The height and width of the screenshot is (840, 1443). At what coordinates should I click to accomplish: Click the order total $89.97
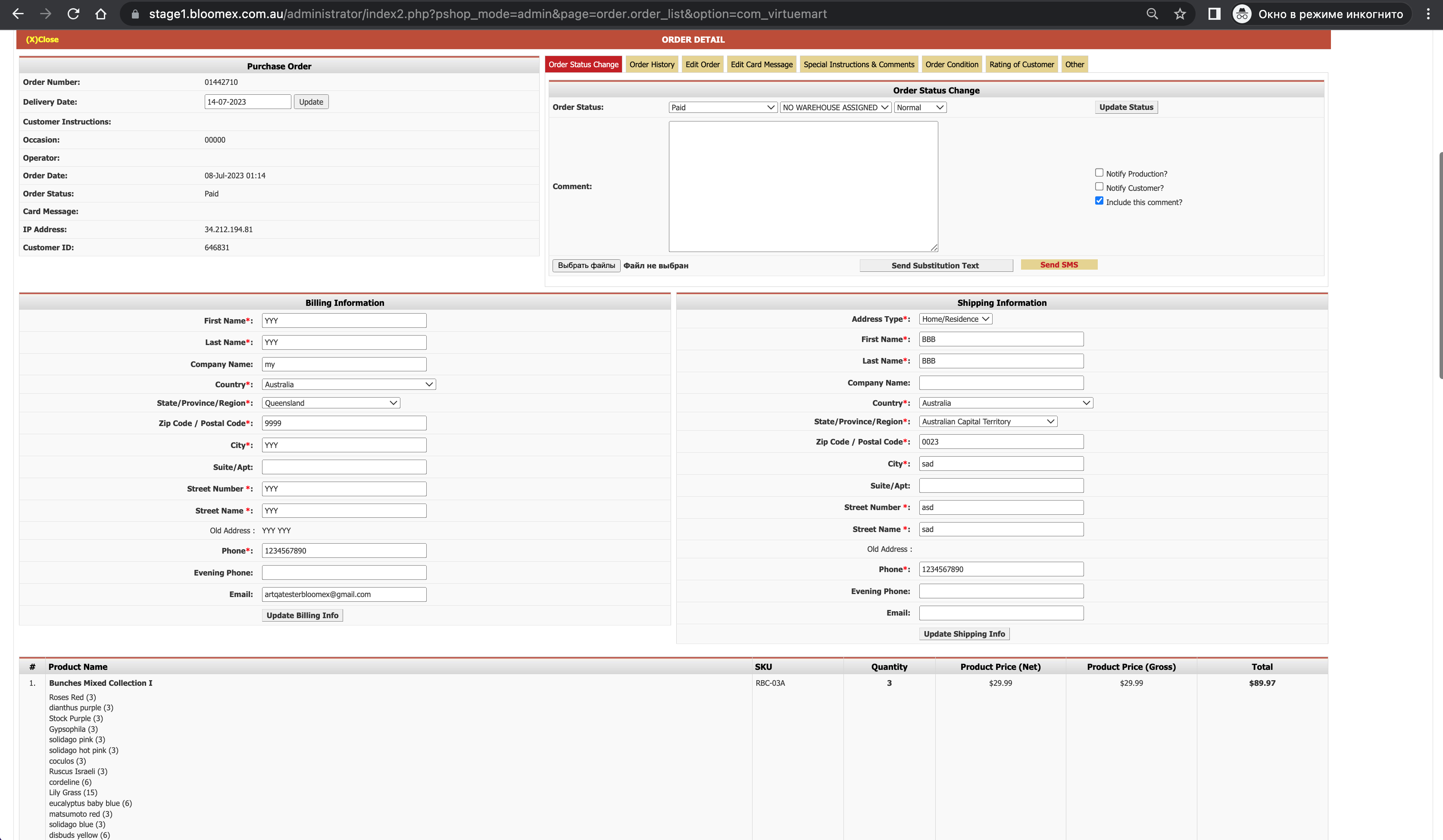pyautogui.click(x=1262, y=683)
